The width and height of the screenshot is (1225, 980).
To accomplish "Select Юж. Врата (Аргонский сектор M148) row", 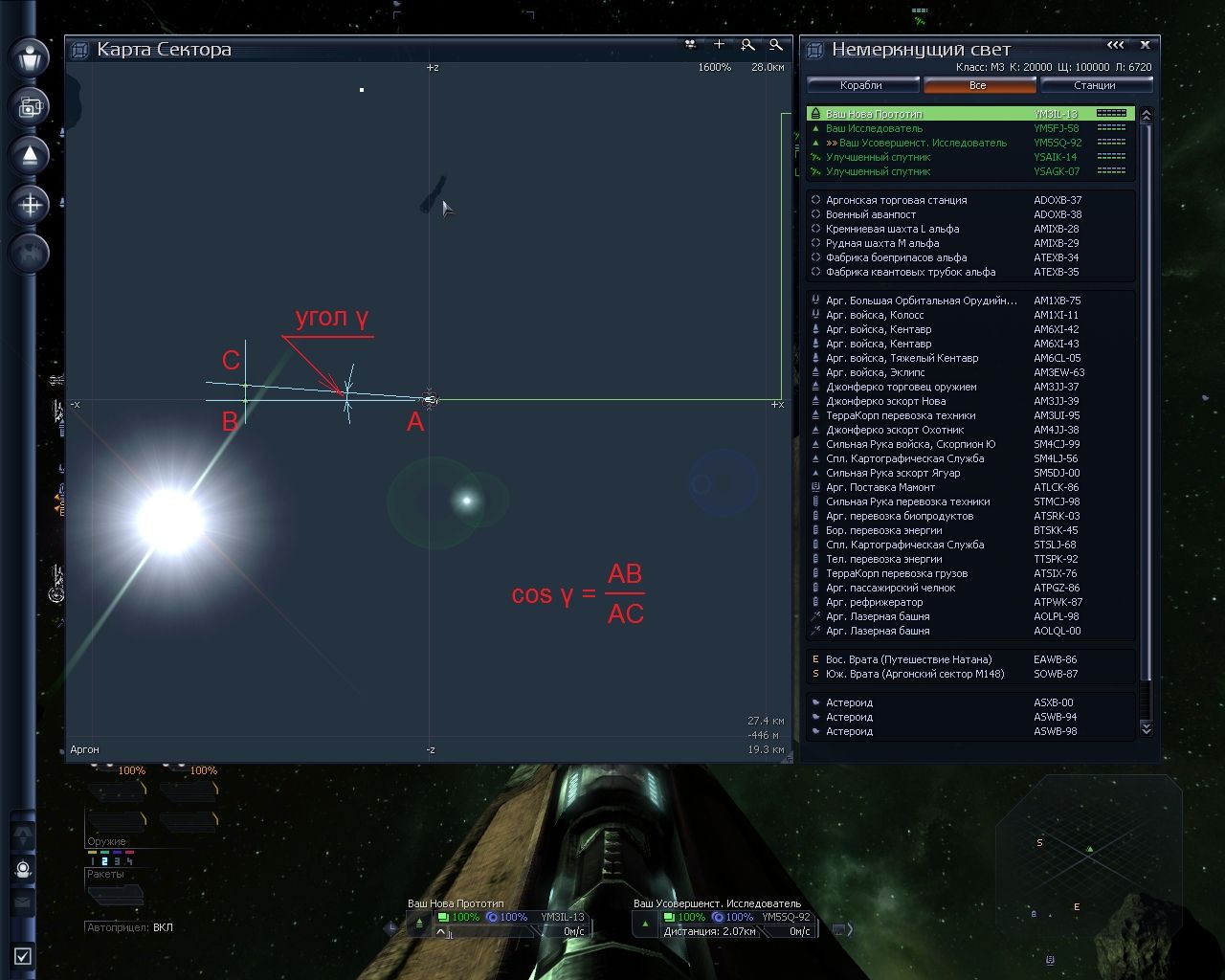I will [x=970, y=674].
